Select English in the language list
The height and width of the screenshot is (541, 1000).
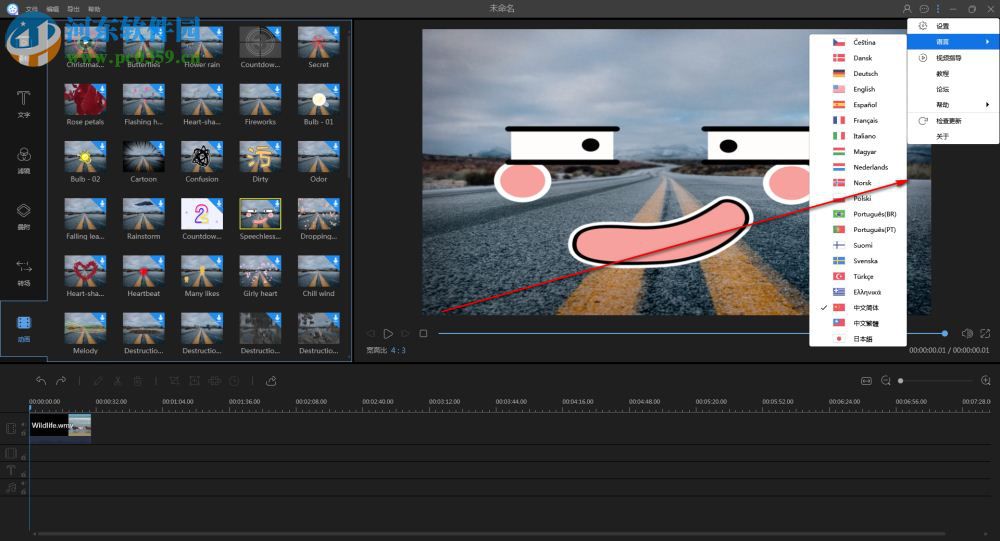(863, 89)
